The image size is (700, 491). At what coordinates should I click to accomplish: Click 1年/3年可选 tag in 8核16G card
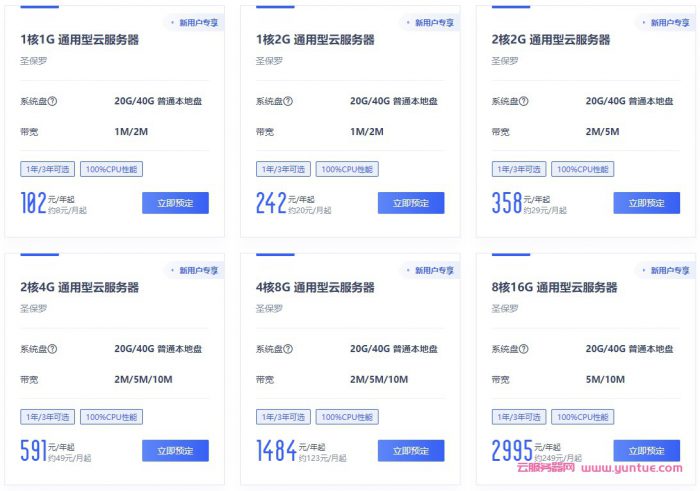click(519, 417)
